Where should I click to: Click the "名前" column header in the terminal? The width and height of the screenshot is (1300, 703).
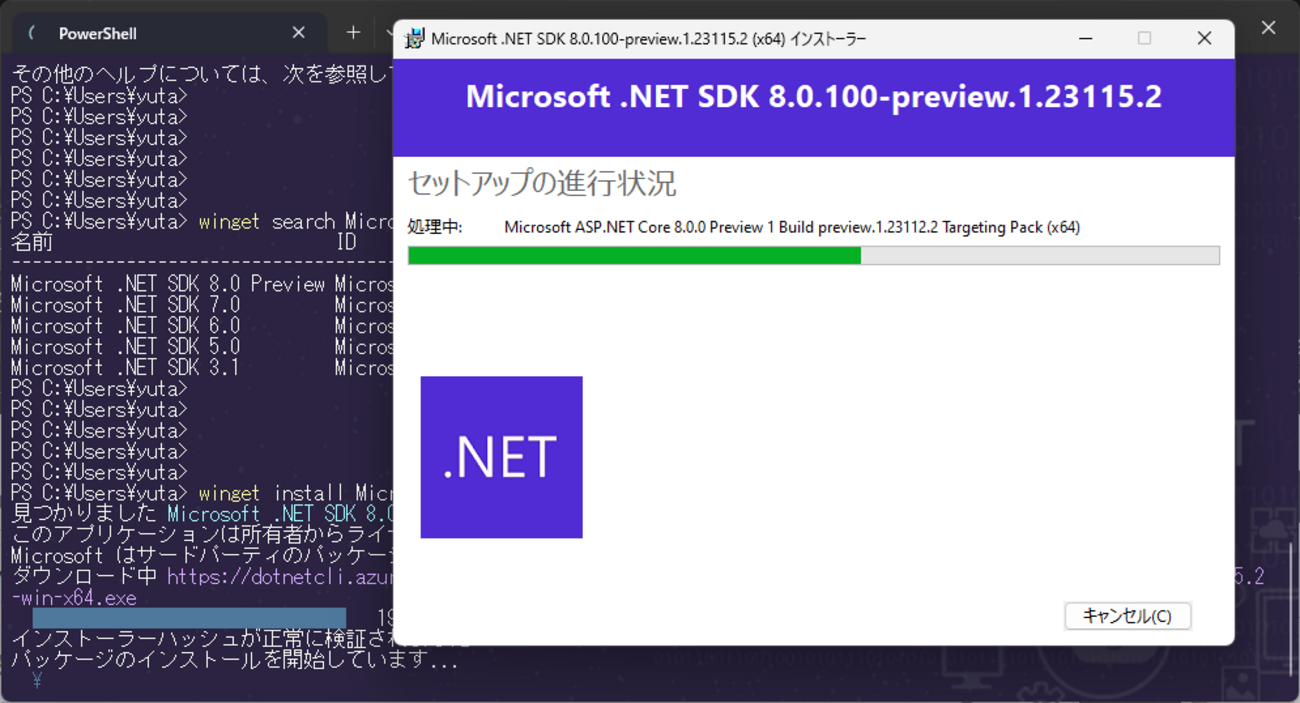(x=32, y=242)
